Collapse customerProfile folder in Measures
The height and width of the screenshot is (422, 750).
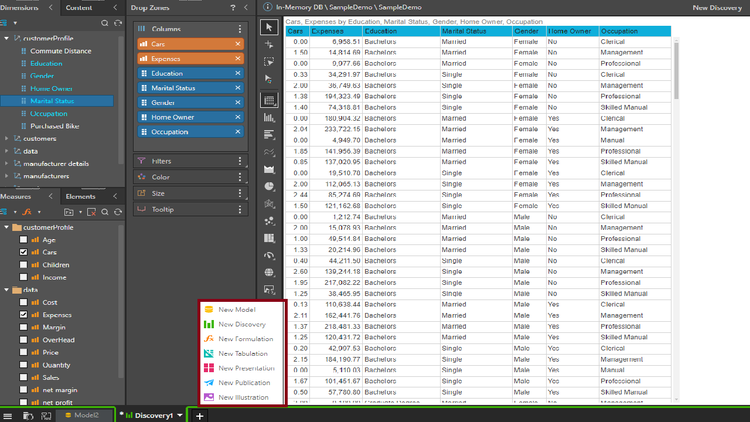pyautogui.click(x=6, y=227)
